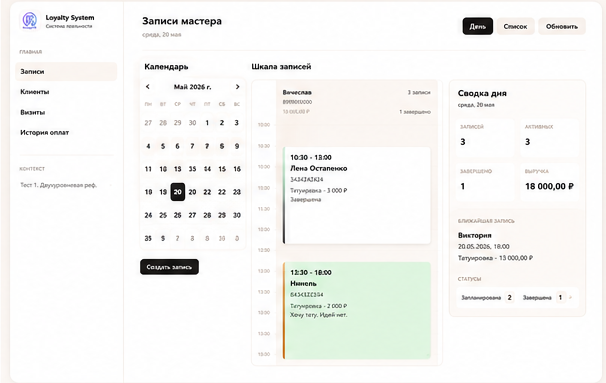
Task: Select May 18 in the calendar
Action: [148, 192]
